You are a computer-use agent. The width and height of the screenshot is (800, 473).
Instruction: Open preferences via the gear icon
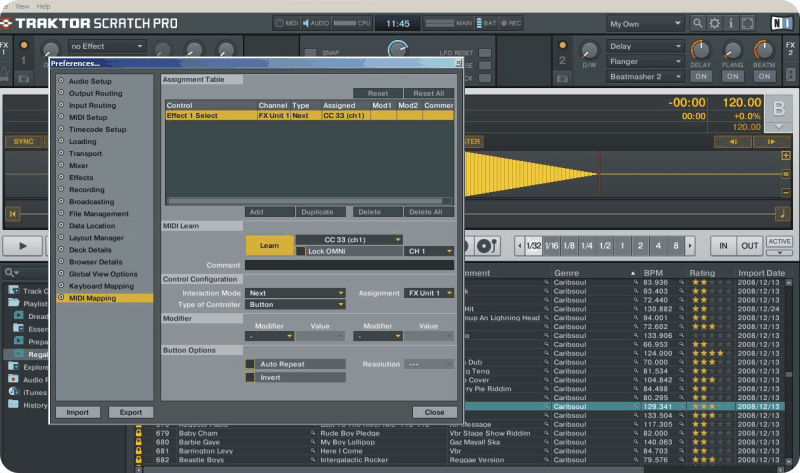(x=714, y=22)
